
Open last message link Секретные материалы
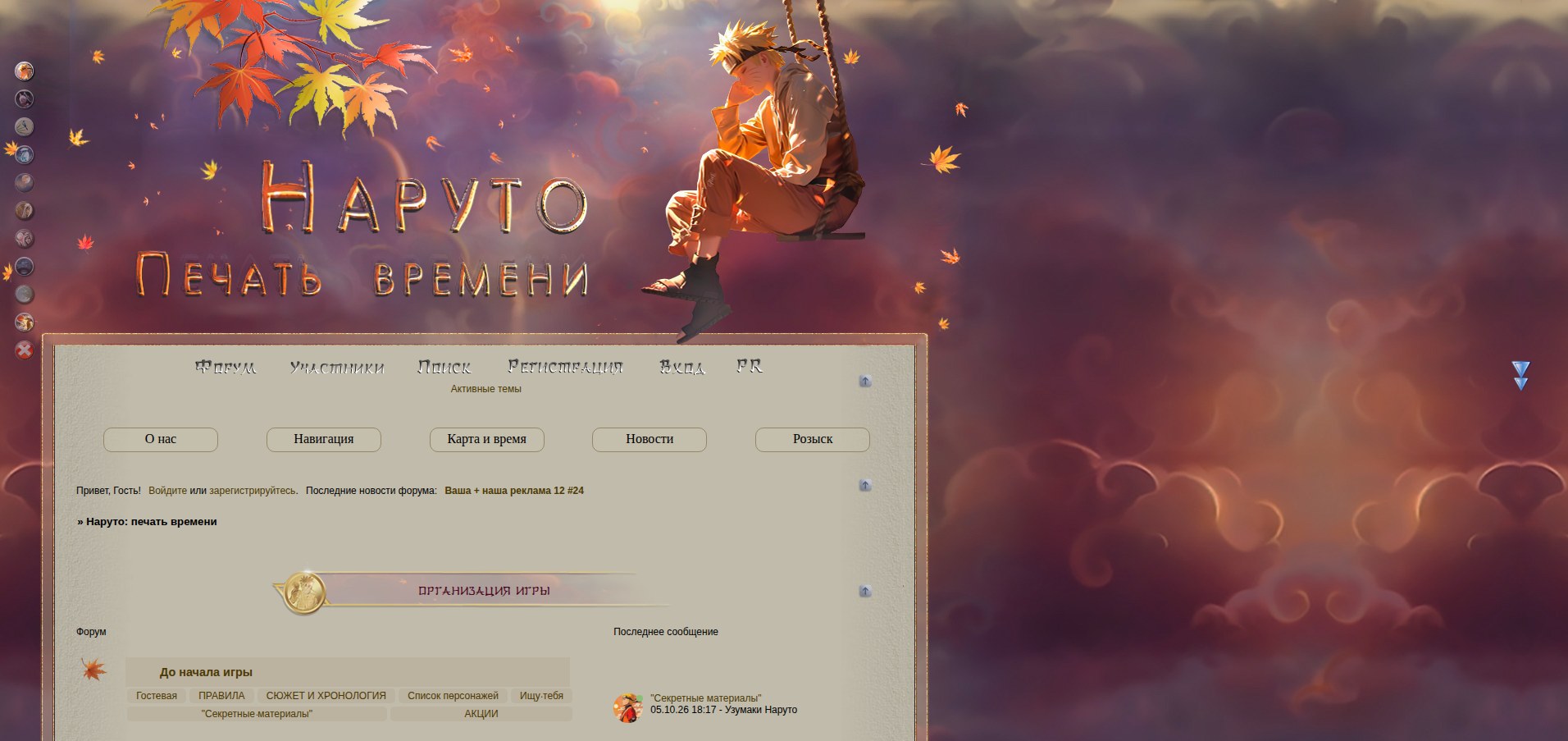coord(705,698)
